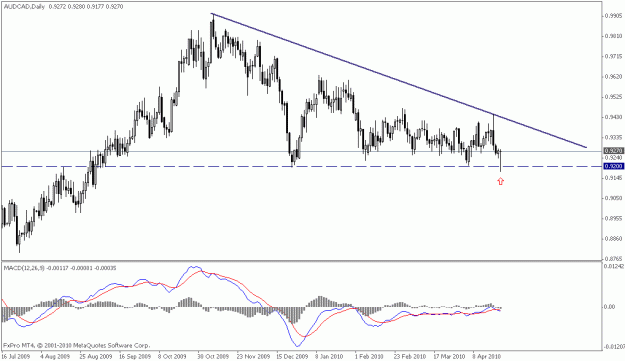Click the 0.8955 price axis label
The width and height of the screenshot is (625, 361).
click(613, 218)
